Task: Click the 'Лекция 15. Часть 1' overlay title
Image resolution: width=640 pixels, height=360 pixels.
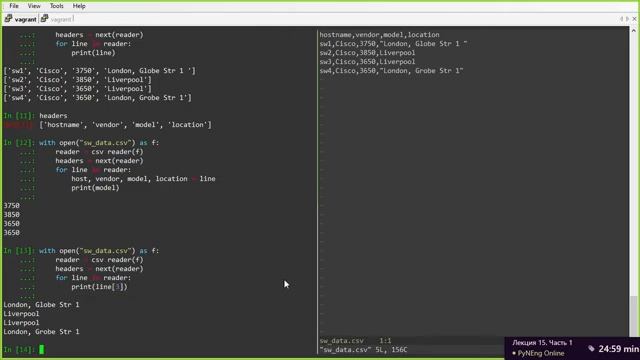Action: coord(542,342)
